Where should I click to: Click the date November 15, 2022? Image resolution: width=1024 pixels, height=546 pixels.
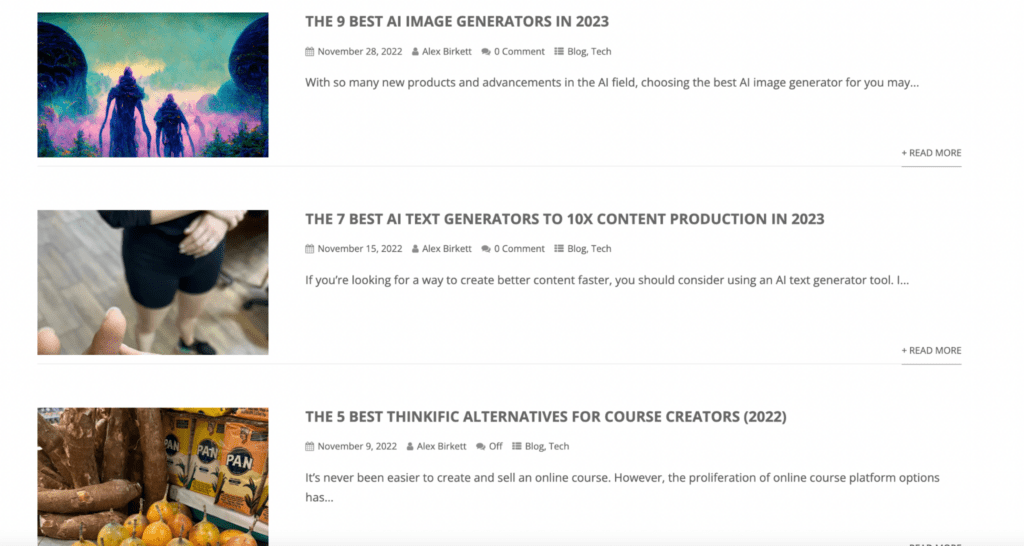[x=360, y=249]
